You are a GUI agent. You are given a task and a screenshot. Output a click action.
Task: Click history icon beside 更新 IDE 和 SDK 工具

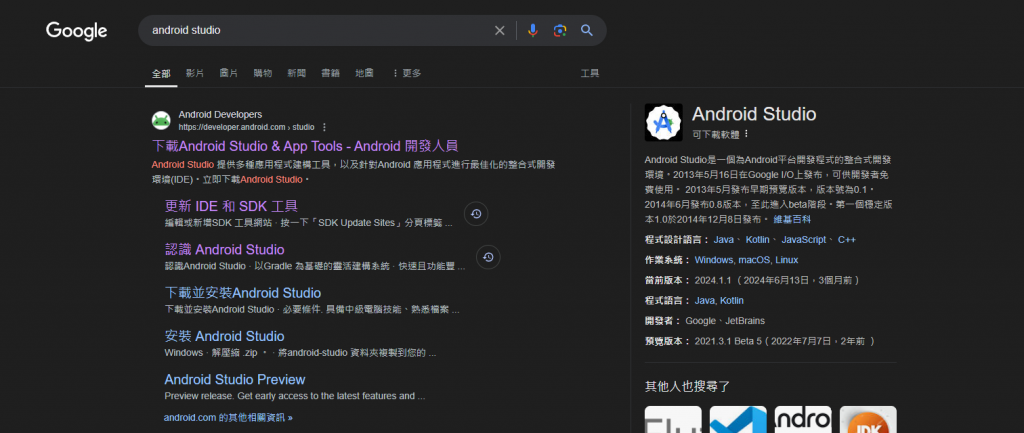pyautogui.click(x=476, y=214)
